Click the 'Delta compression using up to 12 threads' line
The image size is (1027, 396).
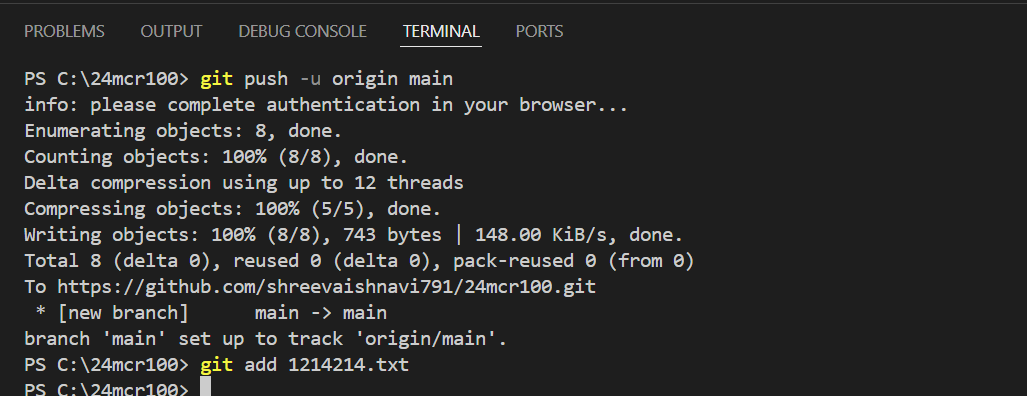click(x=244, y=183)
